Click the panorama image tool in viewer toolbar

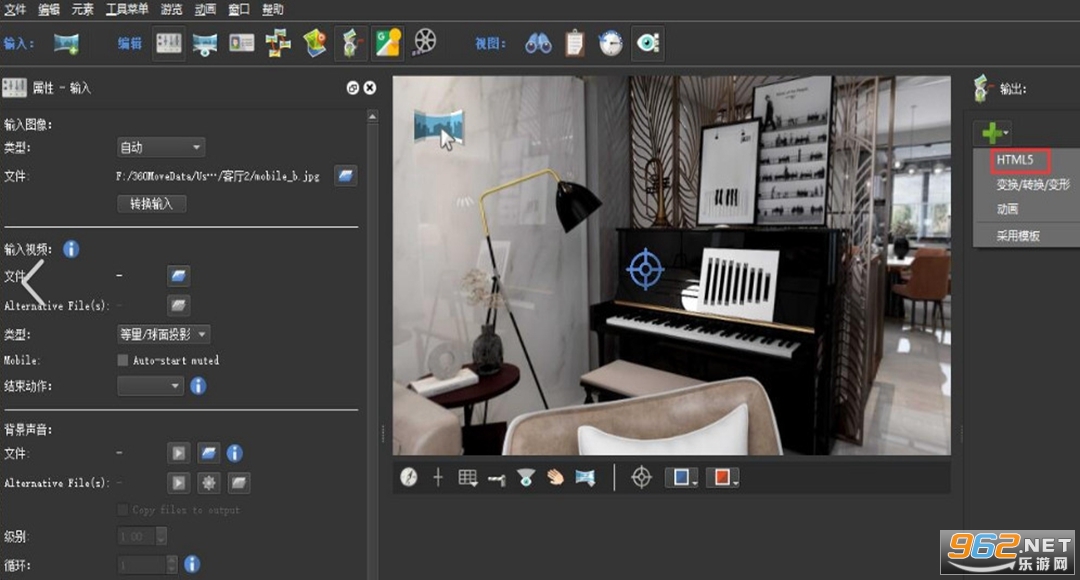point(585,477)
